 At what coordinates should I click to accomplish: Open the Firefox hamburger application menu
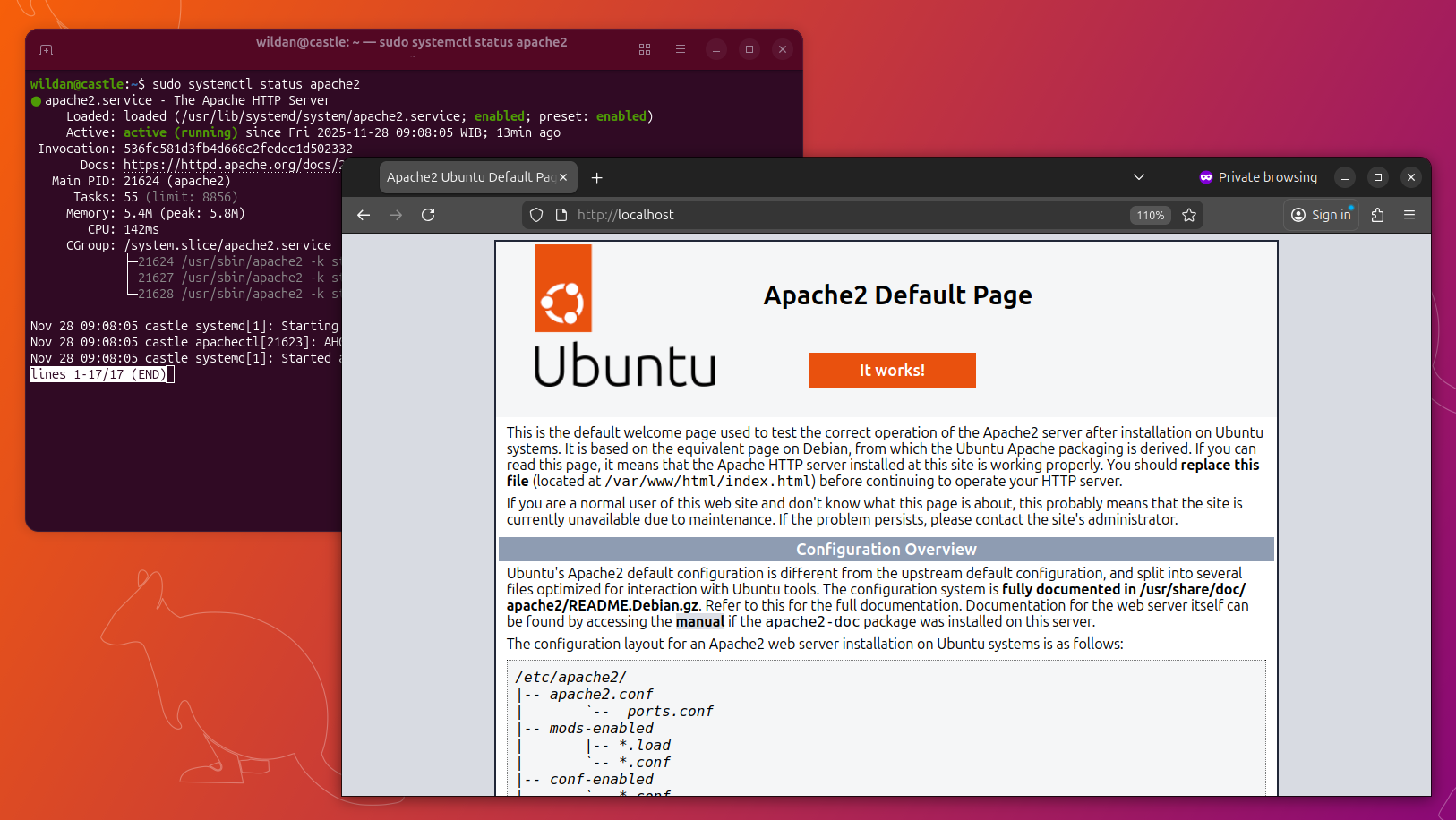(x=1409, y=215)
